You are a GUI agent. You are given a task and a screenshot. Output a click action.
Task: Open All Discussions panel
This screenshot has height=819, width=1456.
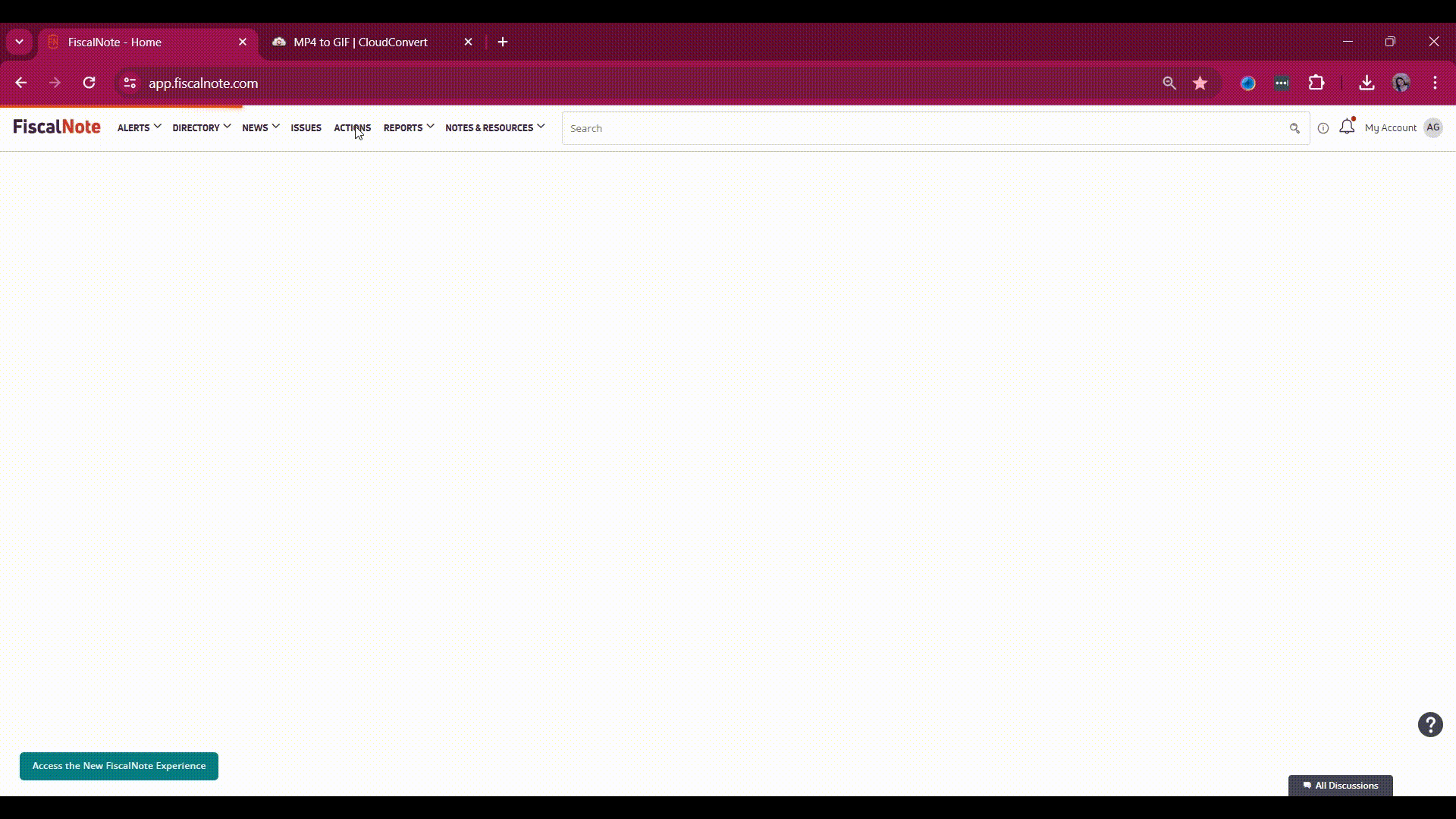point(1341,786)
